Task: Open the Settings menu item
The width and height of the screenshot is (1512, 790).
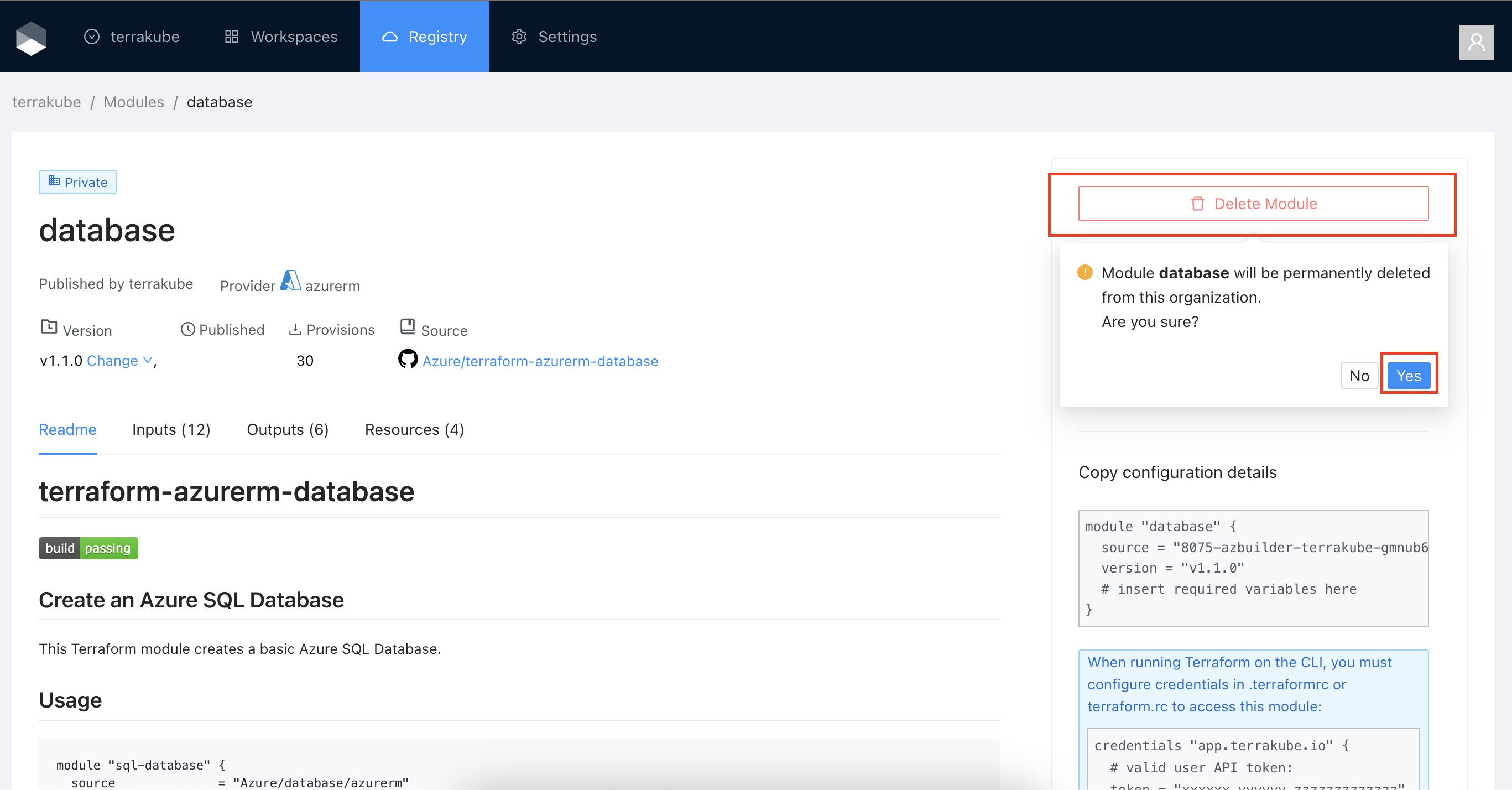Action: [554, 37]
